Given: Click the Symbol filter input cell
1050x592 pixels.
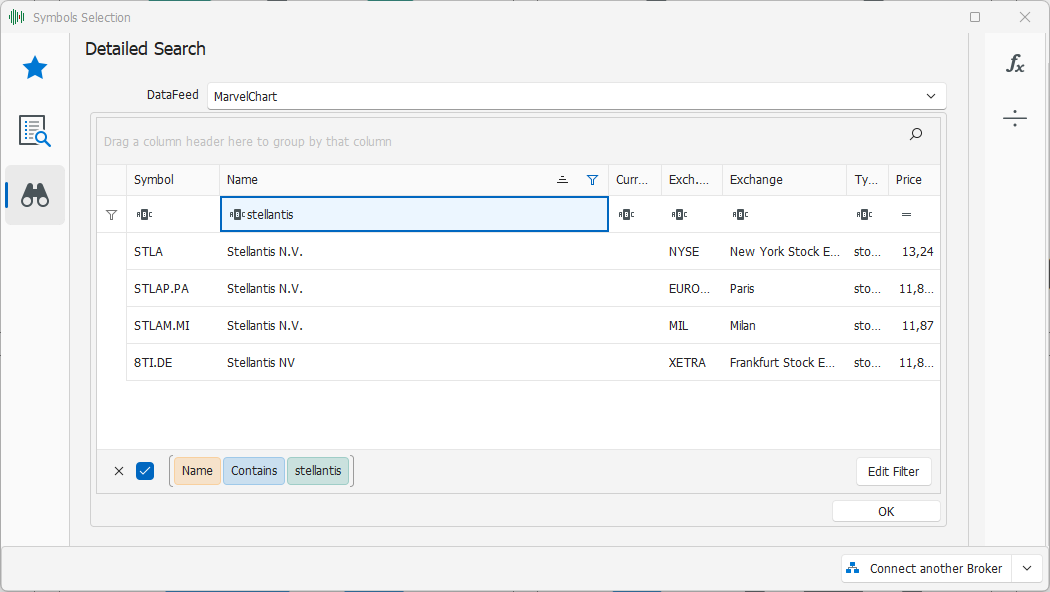Looking at the screenshot, I should pos(173,214).
